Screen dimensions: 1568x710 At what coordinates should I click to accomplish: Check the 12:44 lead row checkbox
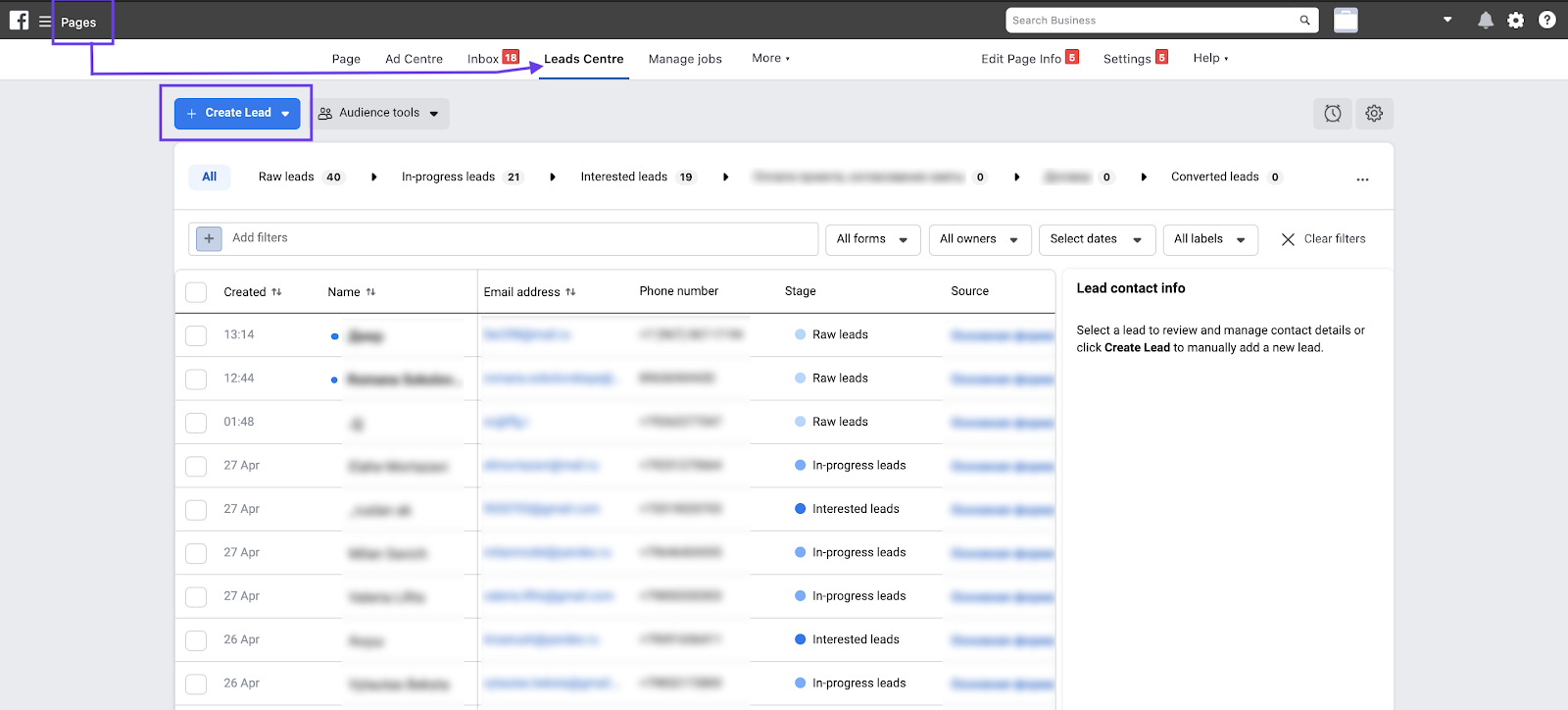(x=196, y=379)
